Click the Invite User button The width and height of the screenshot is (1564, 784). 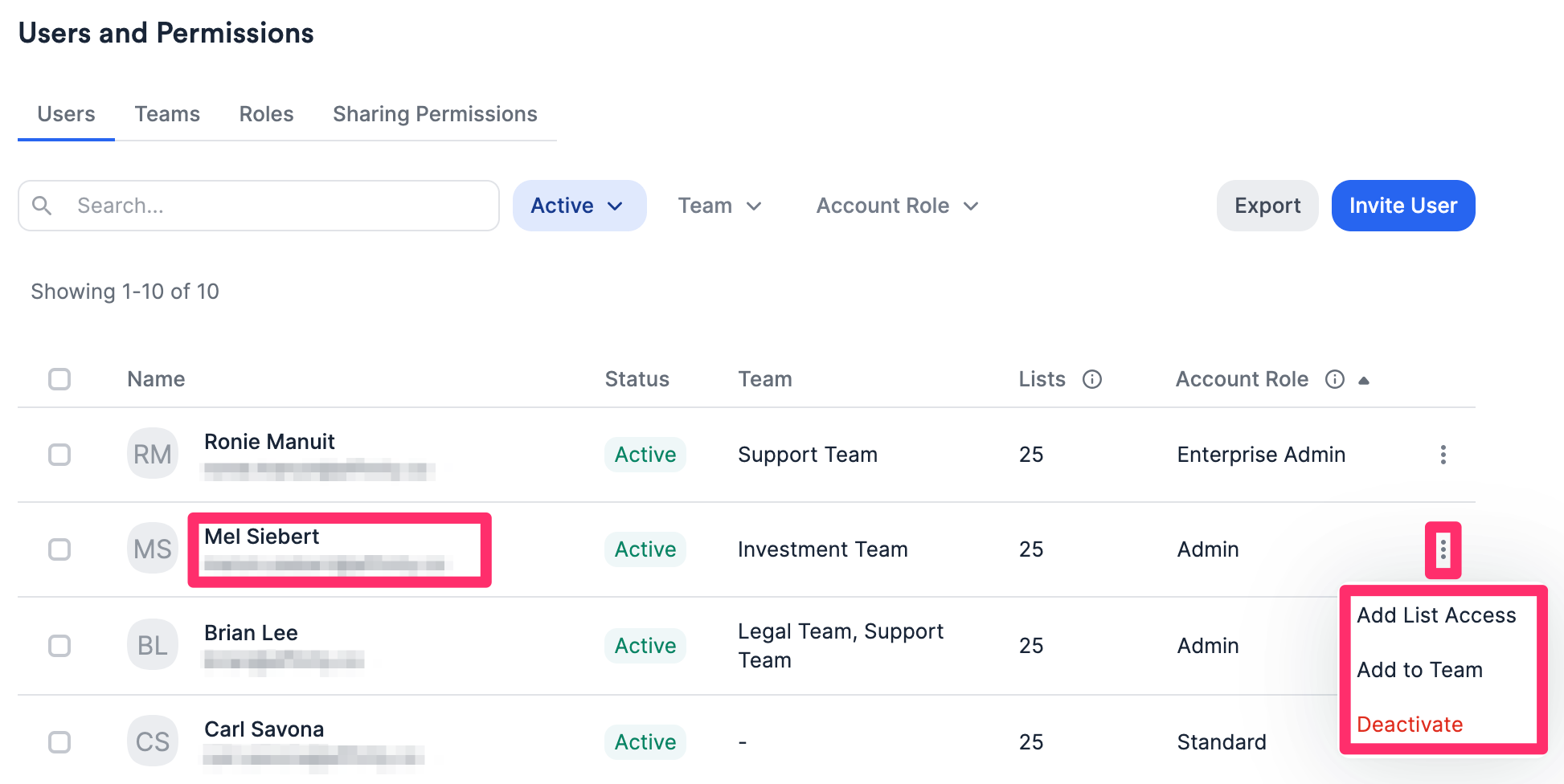click(x=1402, y=206)
